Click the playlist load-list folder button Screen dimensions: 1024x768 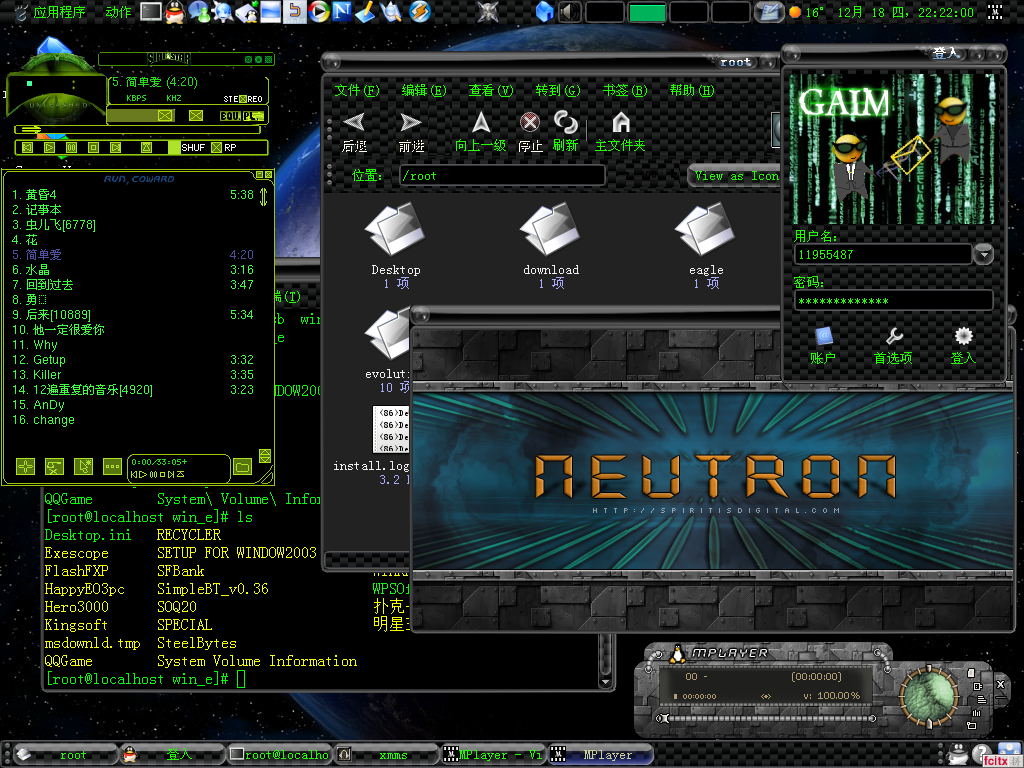(242, 466)
